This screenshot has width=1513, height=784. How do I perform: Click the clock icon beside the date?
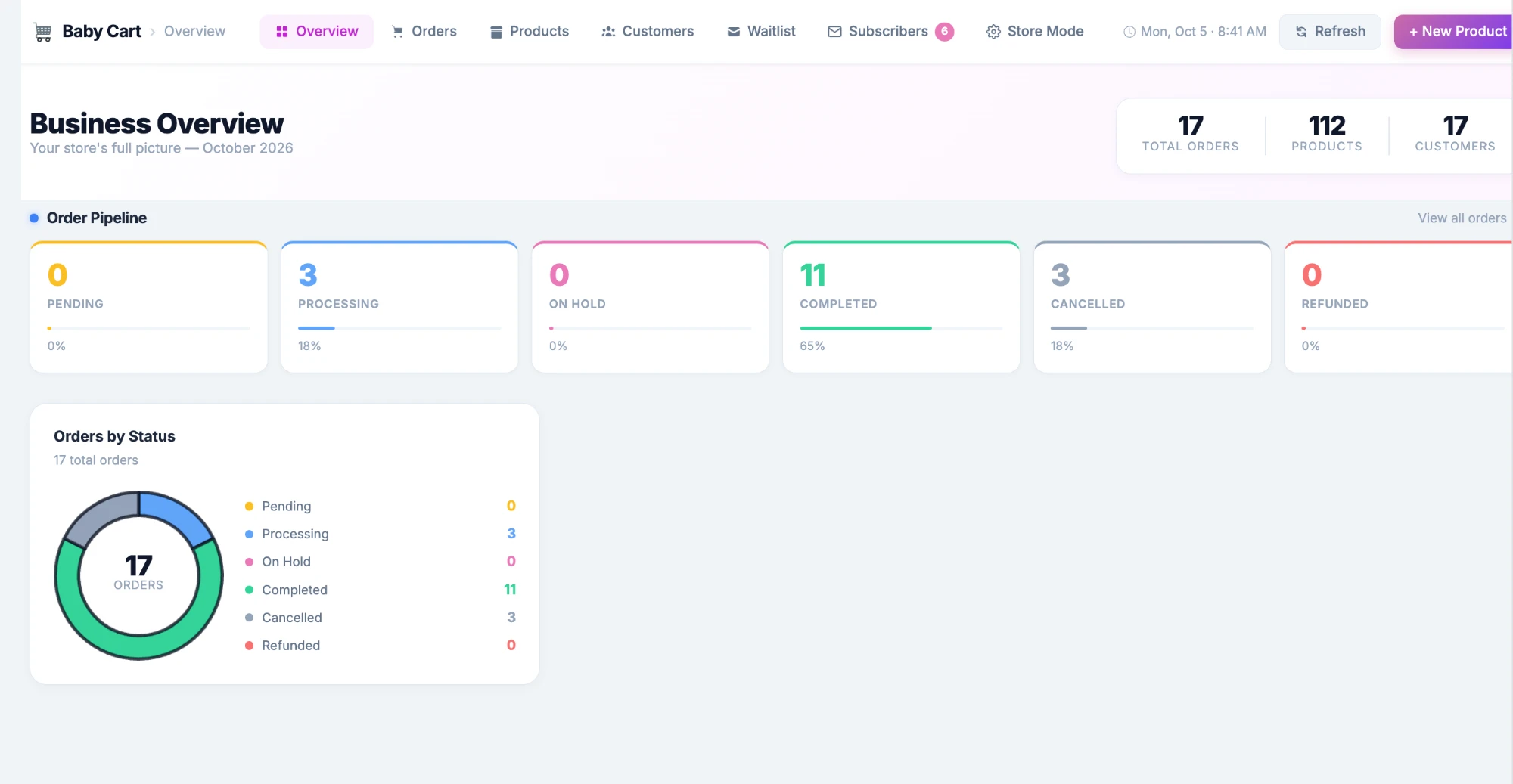(1129, 32)
